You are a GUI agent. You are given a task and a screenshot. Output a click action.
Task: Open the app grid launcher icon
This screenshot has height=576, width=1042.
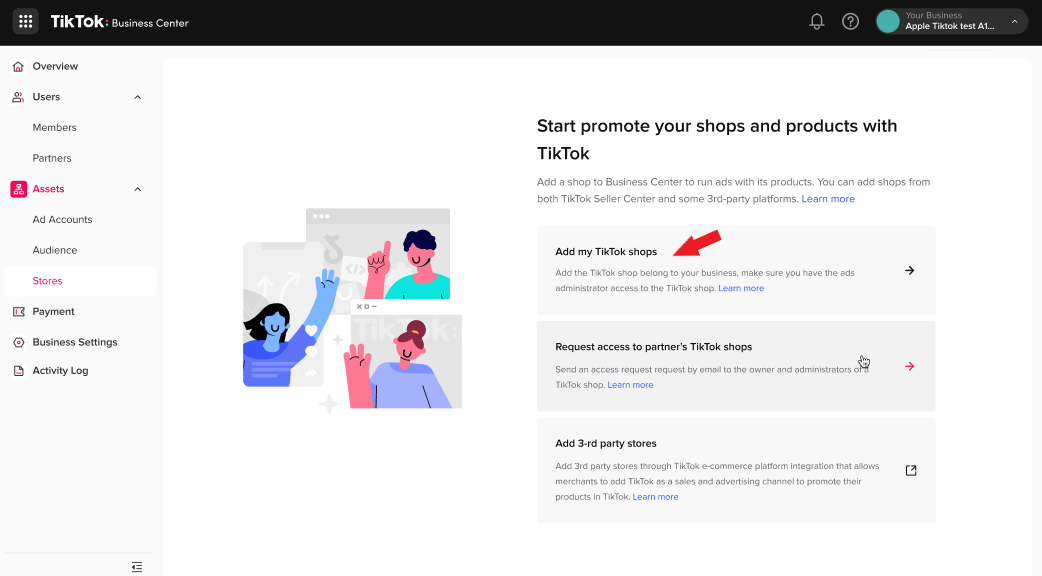[26, 22]
